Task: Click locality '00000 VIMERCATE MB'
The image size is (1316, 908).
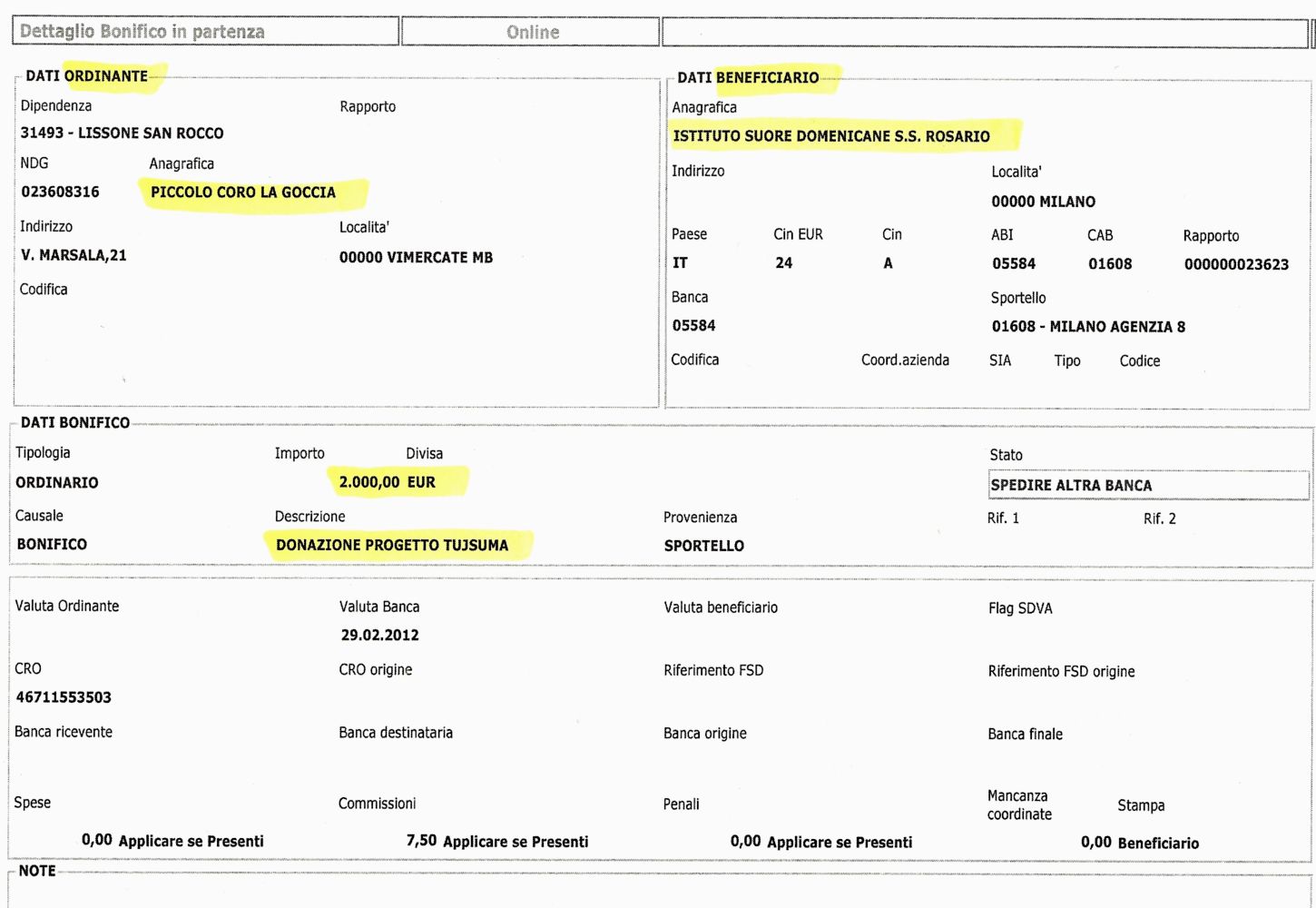Action: 416,258
